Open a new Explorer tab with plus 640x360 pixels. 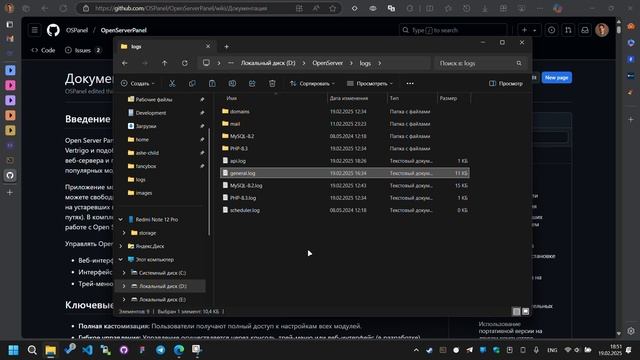coord(227,47)
